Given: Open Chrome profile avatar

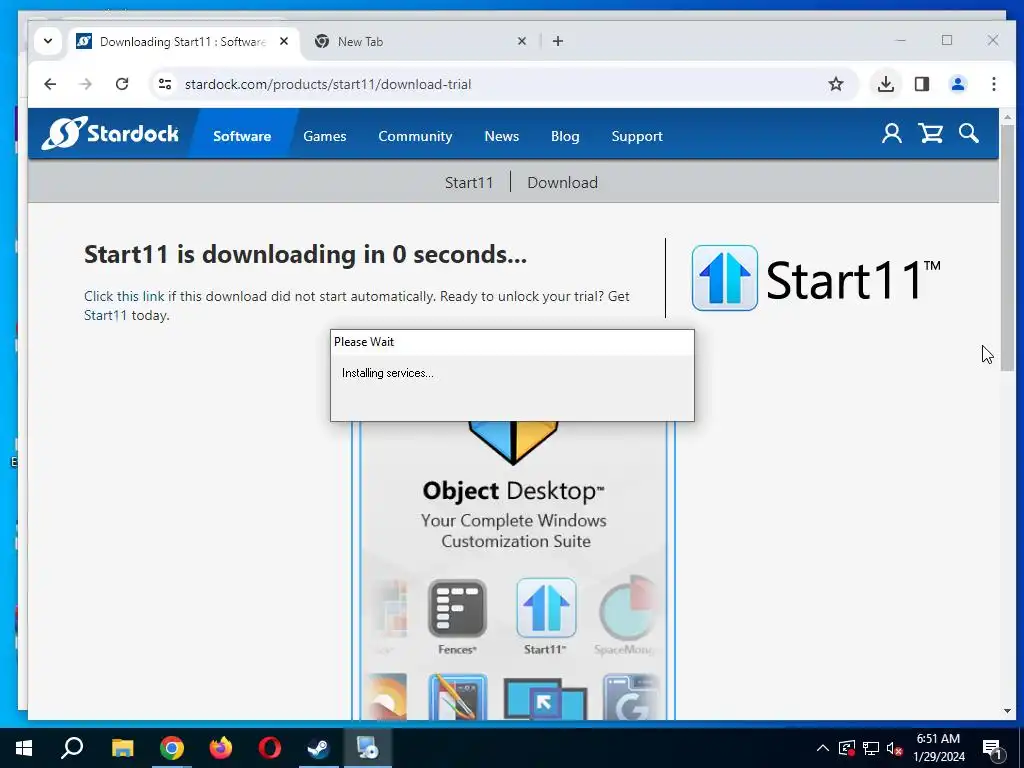Looking at the screenshot, I should point(957,84).
